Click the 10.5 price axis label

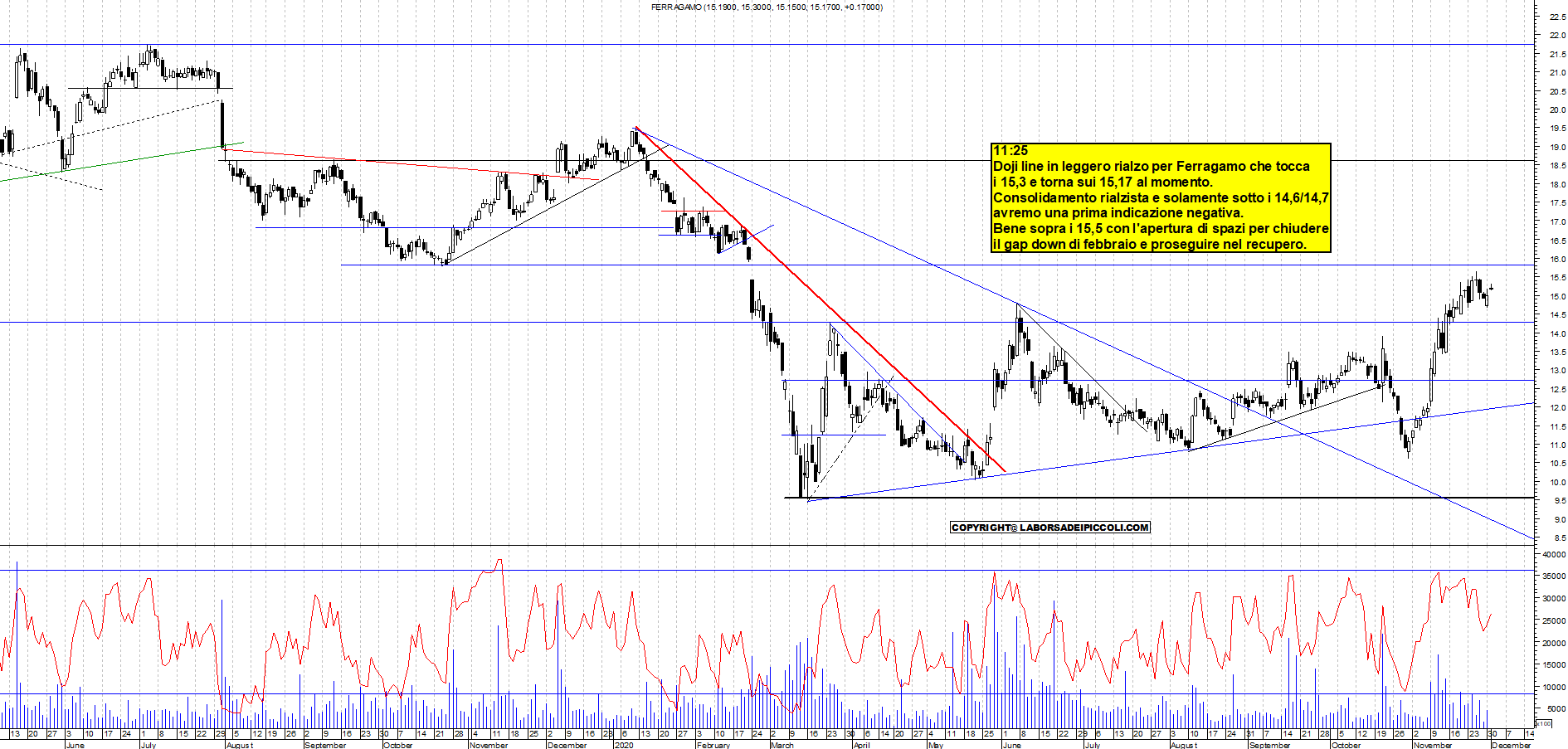pyautogui.click(x=1557, y=464)
